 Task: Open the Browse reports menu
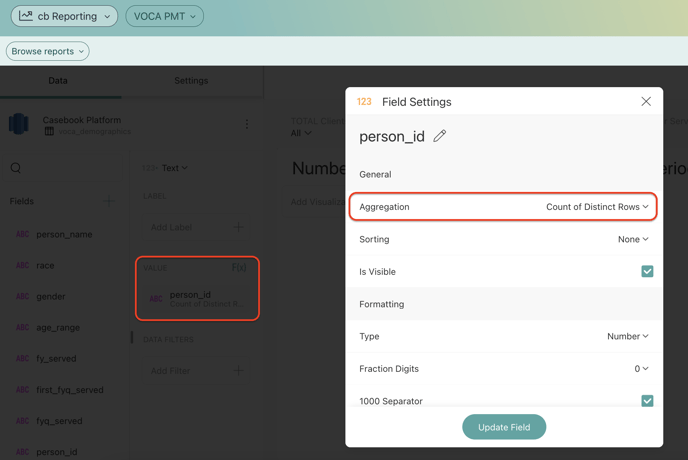pyautogui.click(x=48, y=51)
